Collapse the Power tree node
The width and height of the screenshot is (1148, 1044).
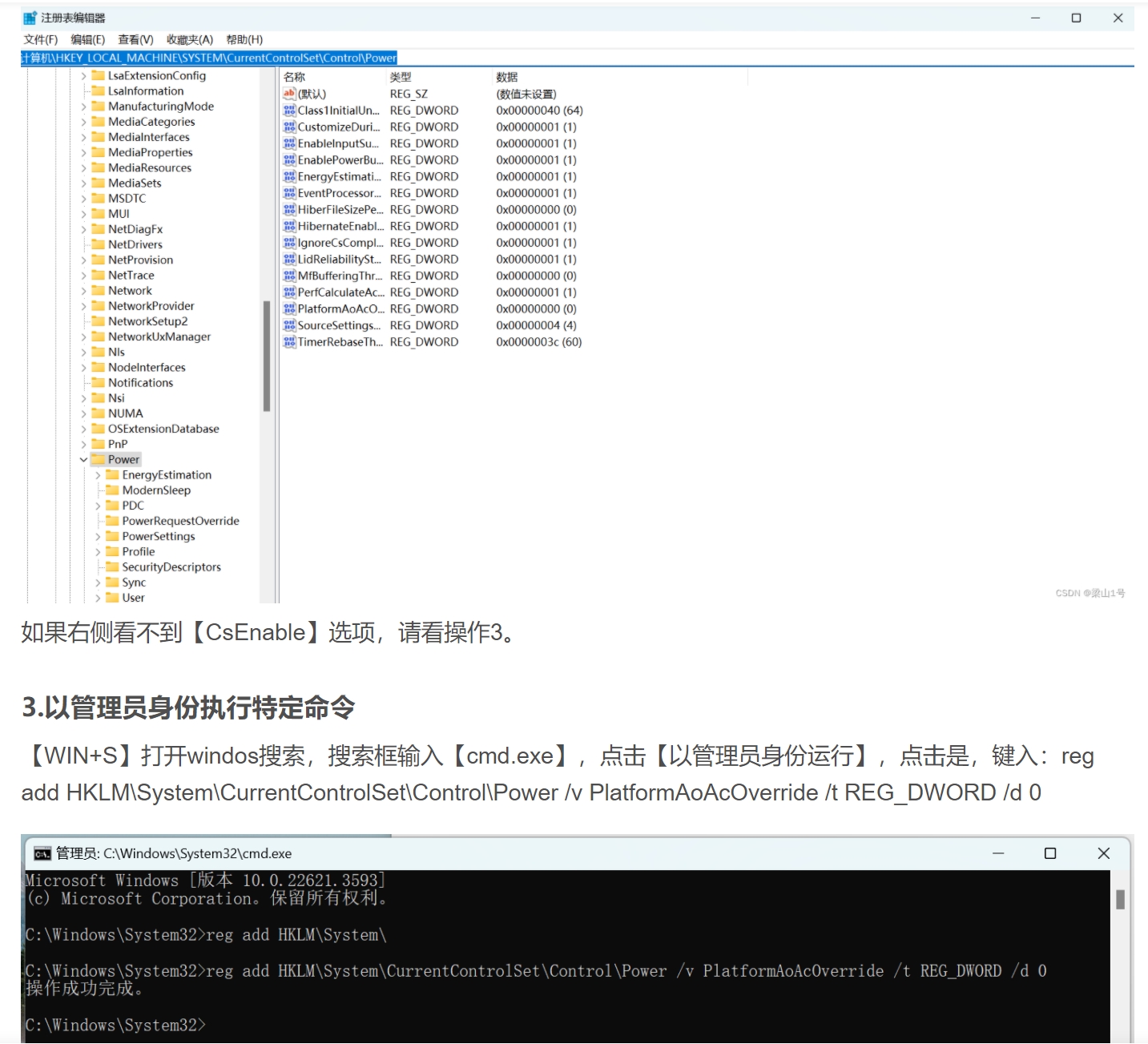(83, 460)
